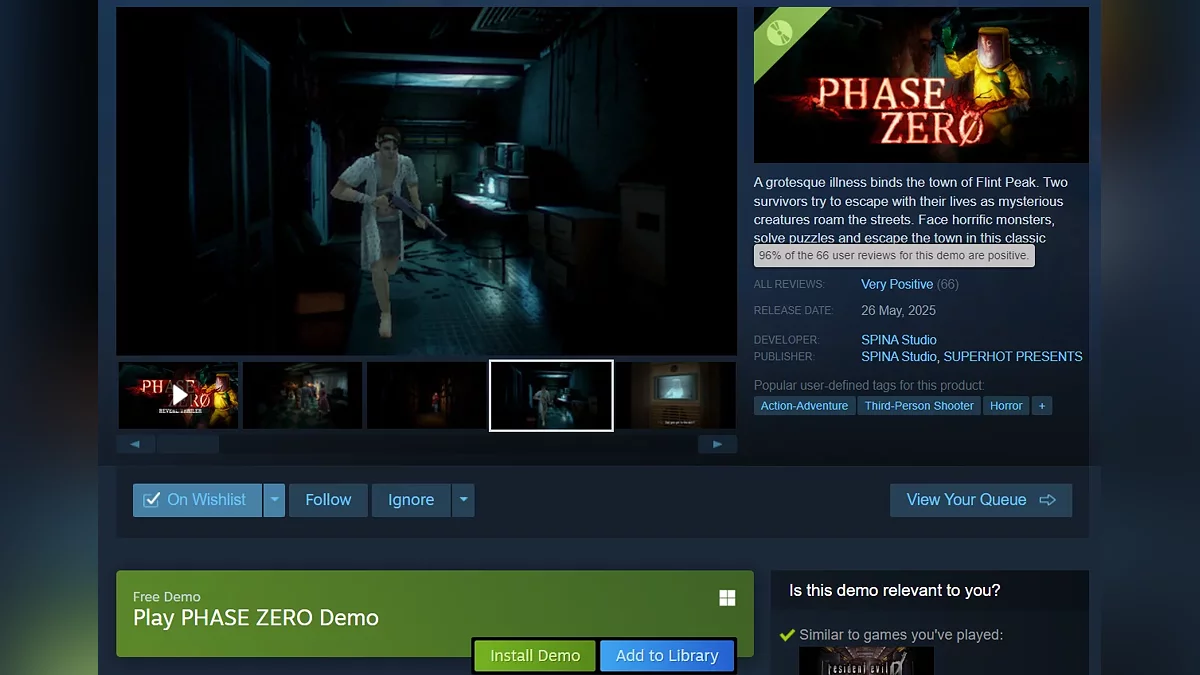Click the queue arrow icon
Screen dimensions: 1200x675
1048,500
